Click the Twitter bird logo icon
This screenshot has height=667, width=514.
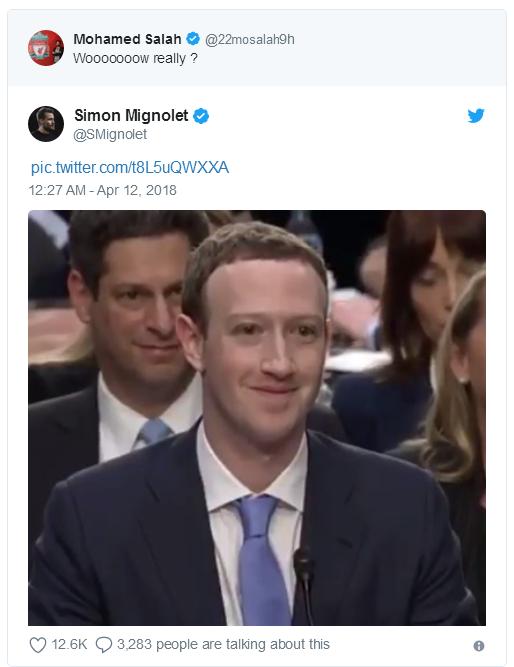click(x=476, y=116)
